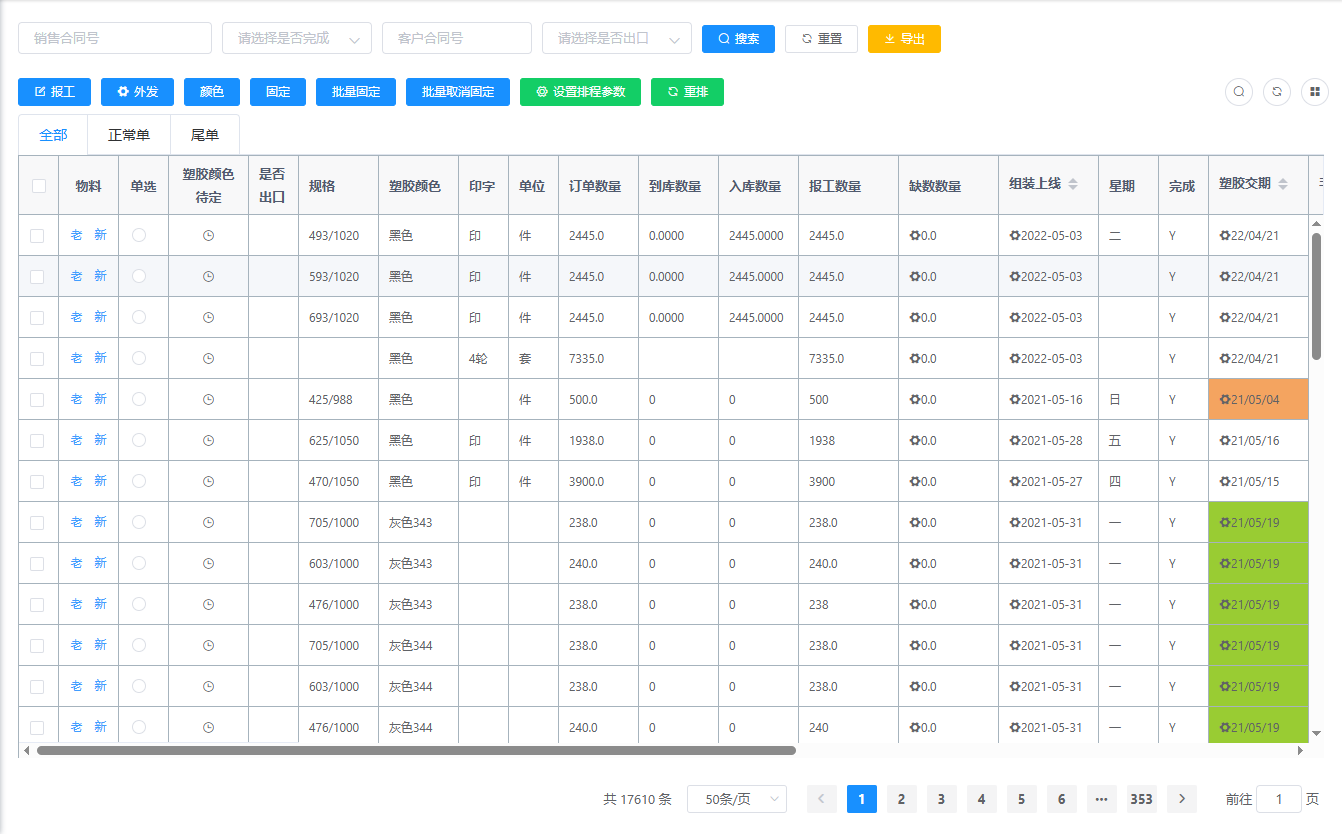The image size is (1342, 834).
Task: Check the checkbox for the 425/988 row
Action: (37, 400)
